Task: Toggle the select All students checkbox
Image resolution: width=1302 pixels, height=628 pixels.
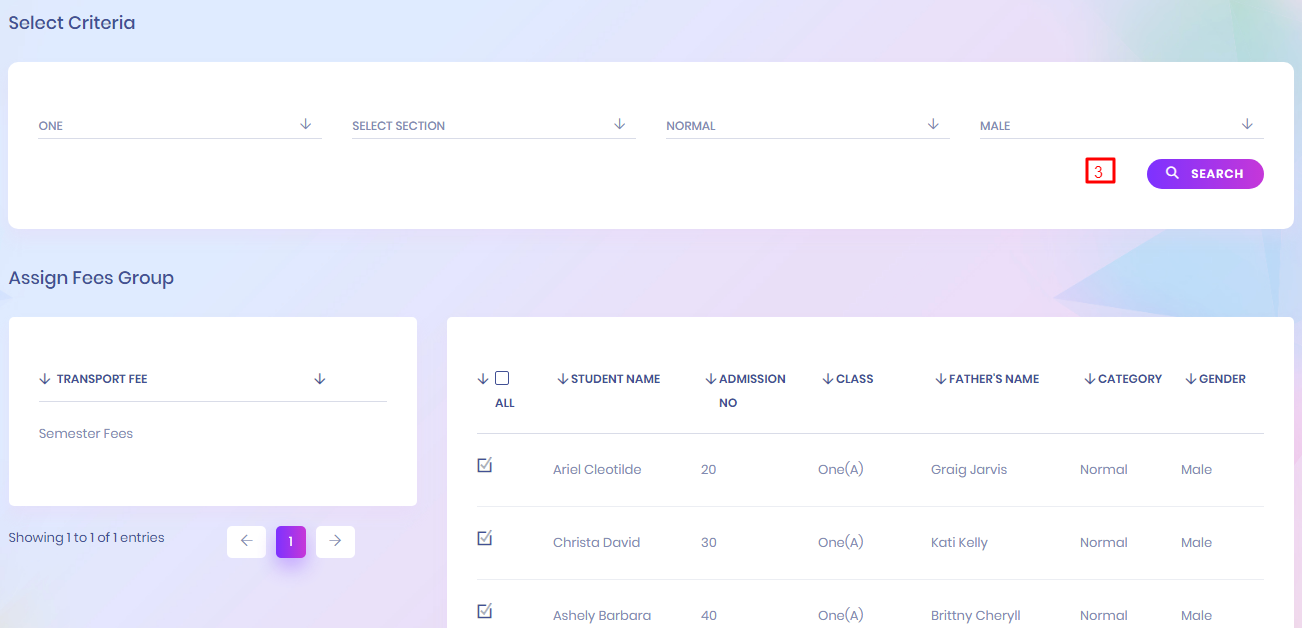Action: click(x=502, y=378)
